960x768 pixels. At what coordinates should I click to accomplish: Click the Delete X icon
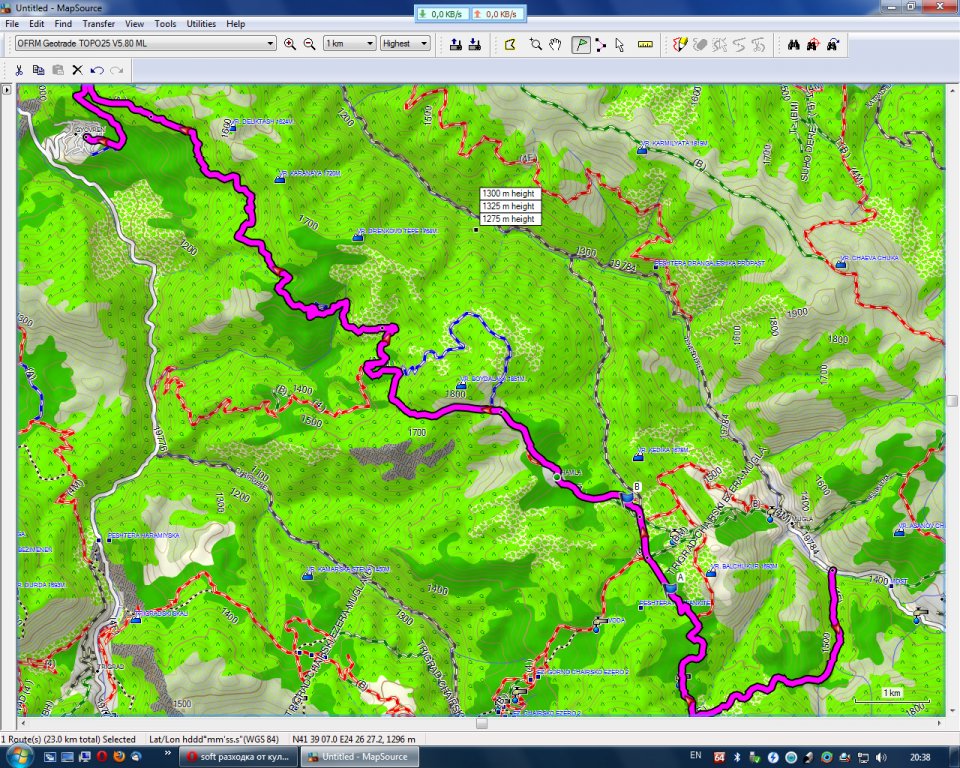click(x=77, y=70)
